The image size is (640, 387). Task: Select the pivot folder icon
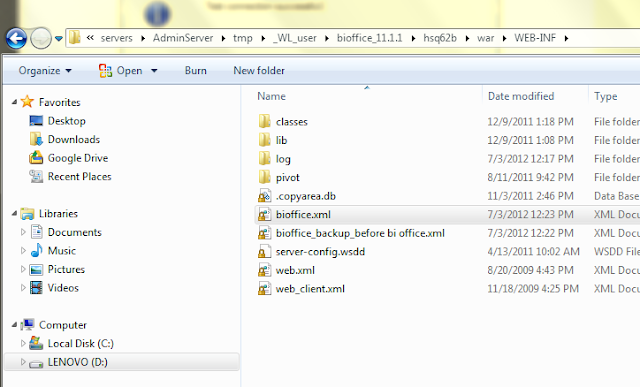click(x=264, y=177)
